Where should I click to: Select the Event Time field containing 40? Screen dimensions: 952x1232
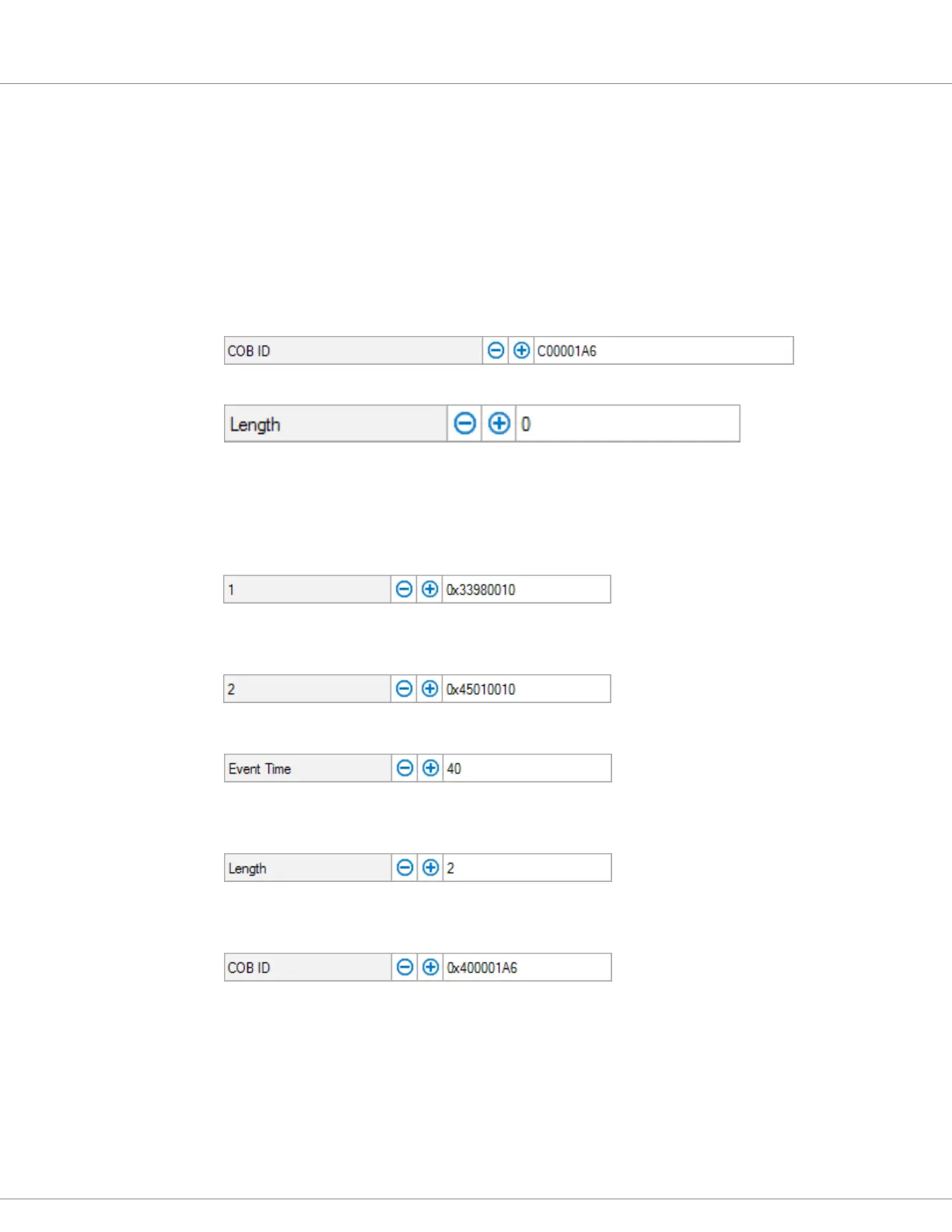[527, 768]
